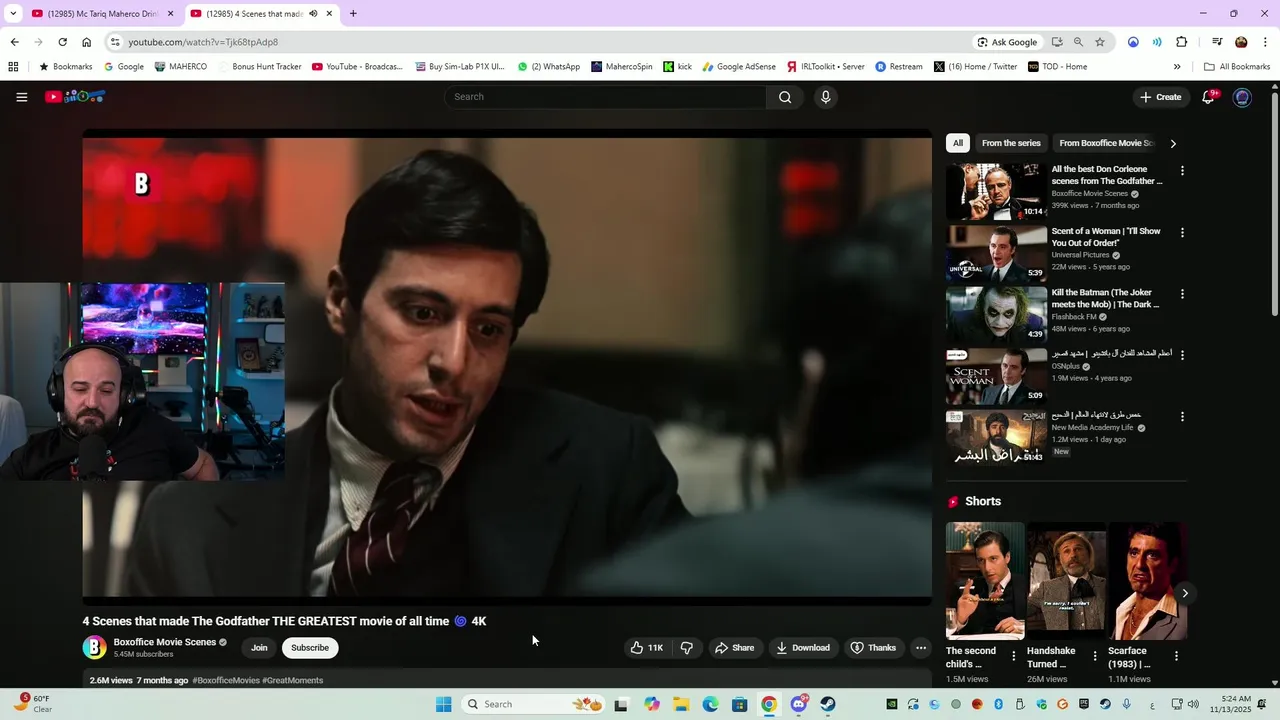
Task: Start voice search with microphone icon
Action: click(825, 97)
